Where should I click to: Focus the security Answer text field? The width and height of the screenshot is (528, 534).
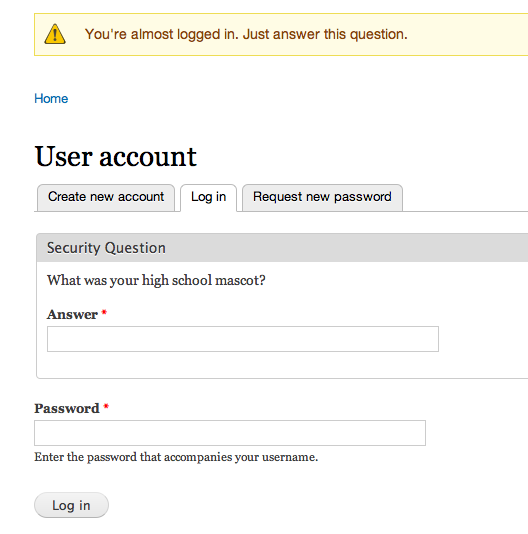click(243, 339)
